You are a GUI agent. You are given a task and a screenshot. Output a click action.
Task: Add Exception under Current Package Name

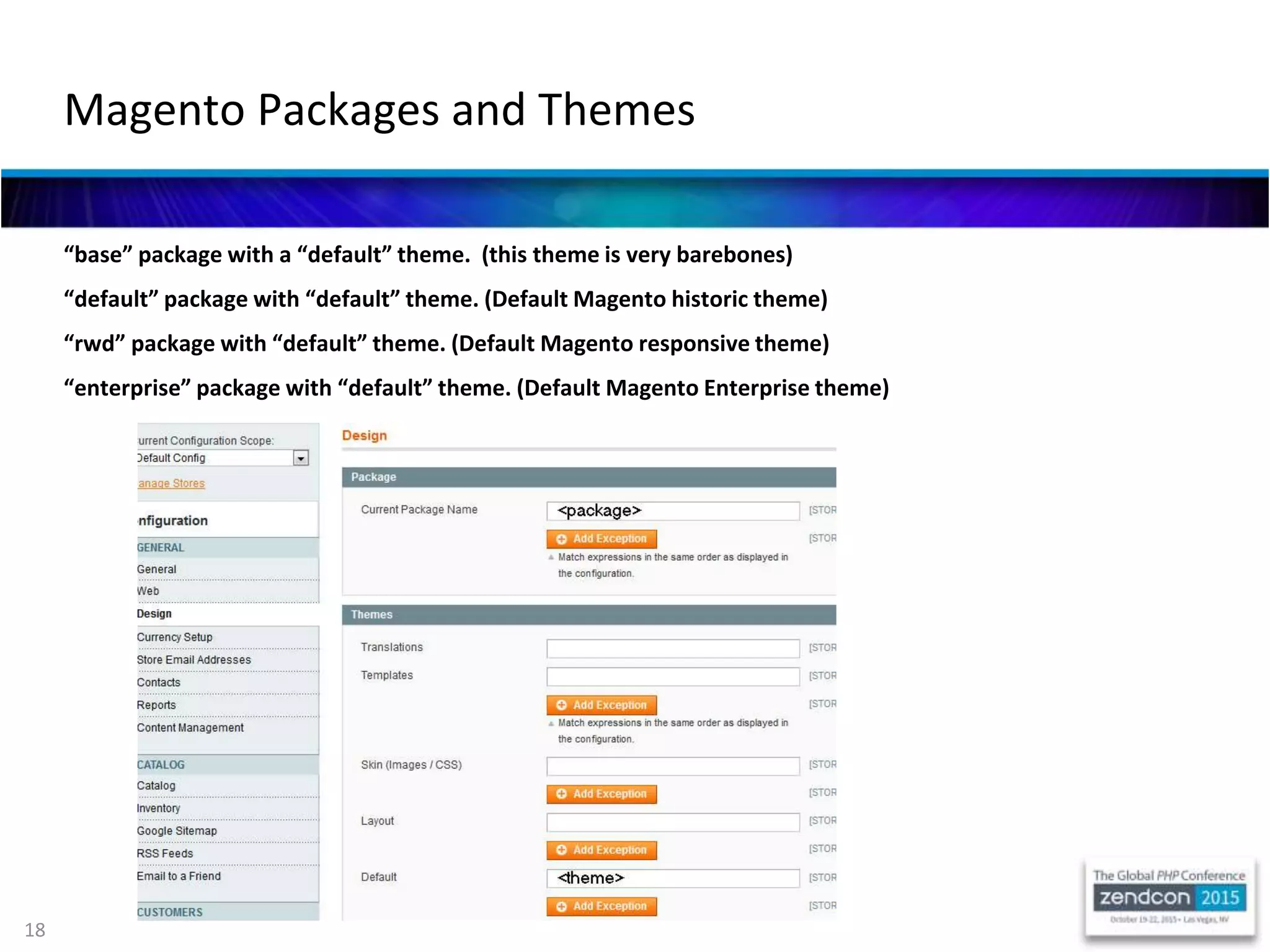pyautogui.click(x=602, y=539)
